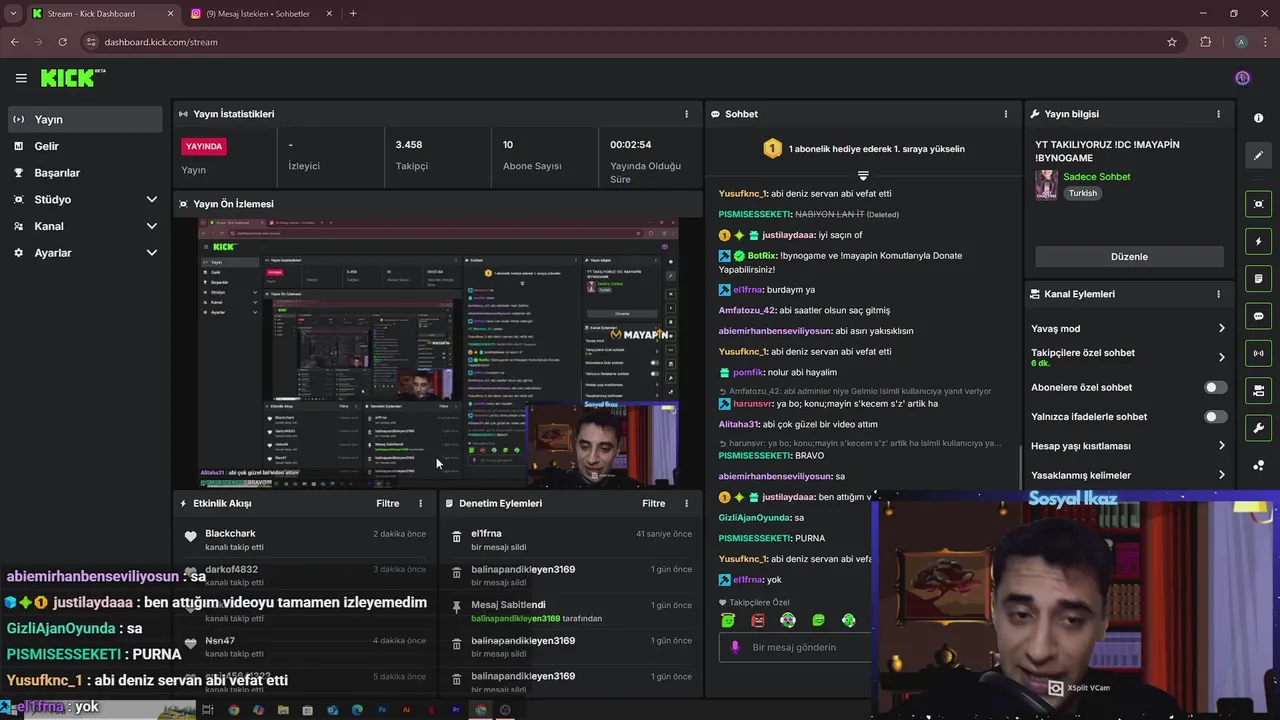1280x720 pixels.
Task: Click the Yayın Ön İzlemesi stream preview
Action: tap(438, 353)
